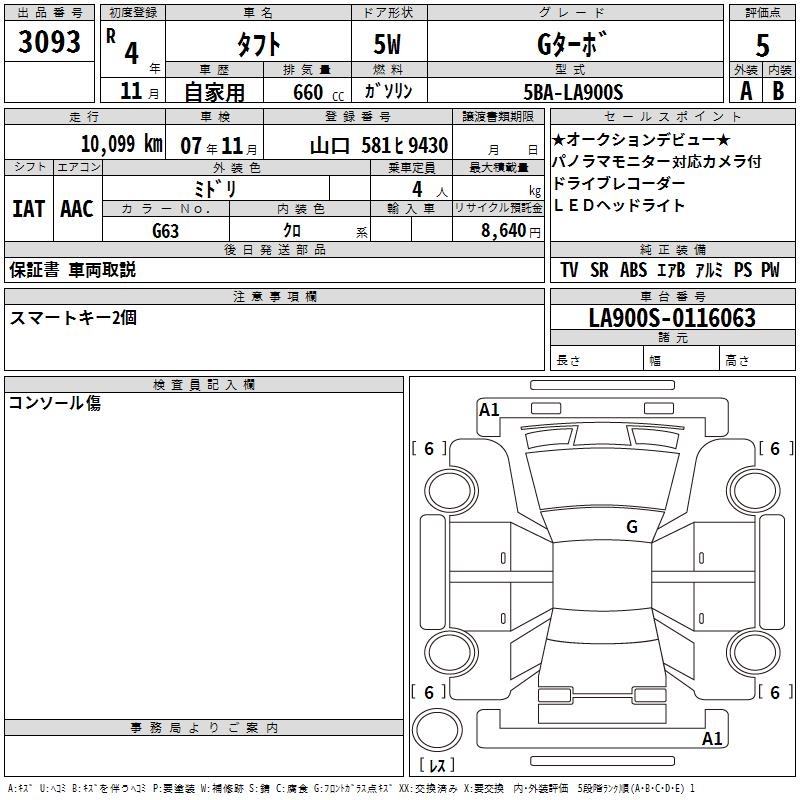Select overall evaluation score 5
The image size is (800, 800).
762,46
